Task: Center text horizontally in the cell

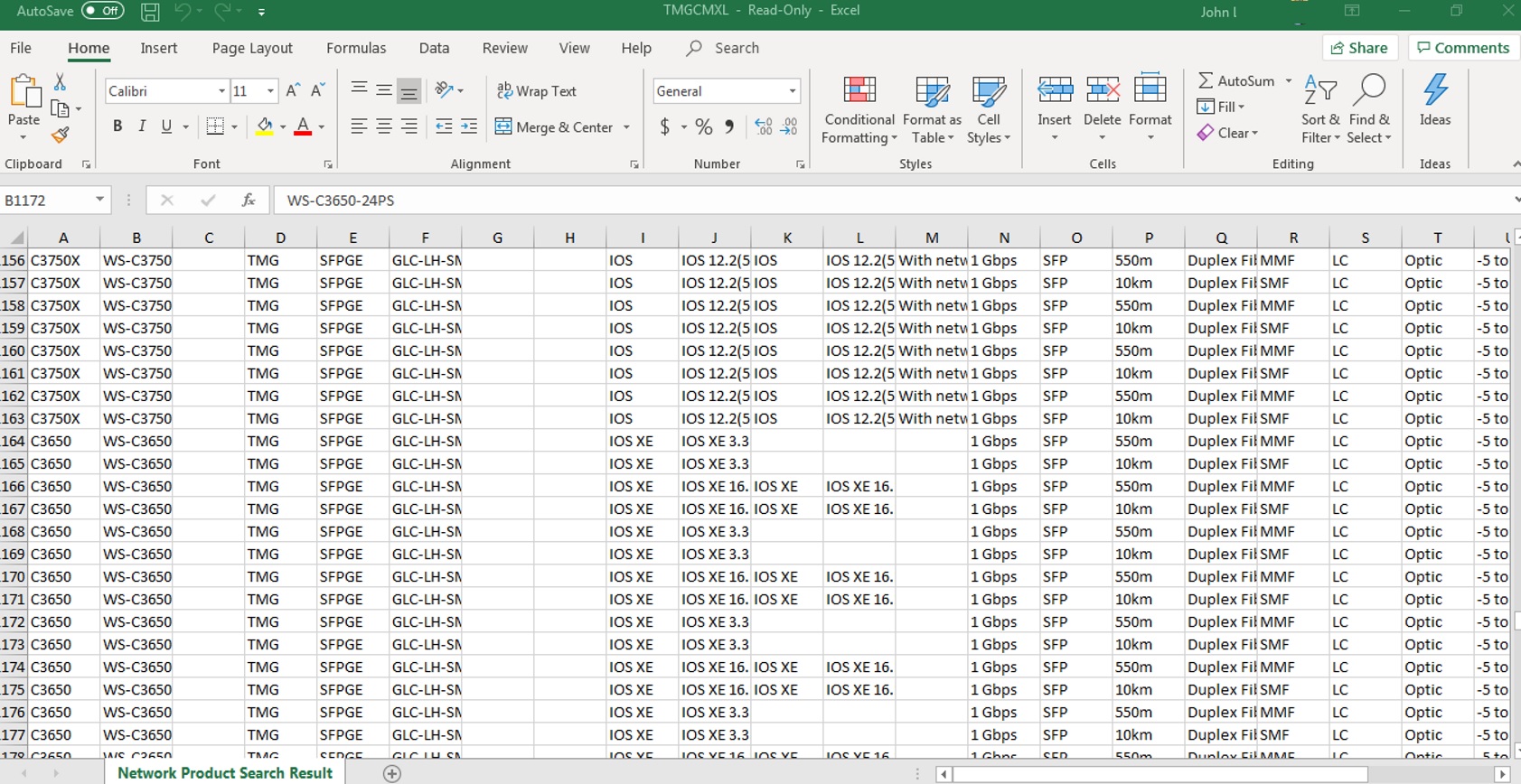Action: pos(384,126)
